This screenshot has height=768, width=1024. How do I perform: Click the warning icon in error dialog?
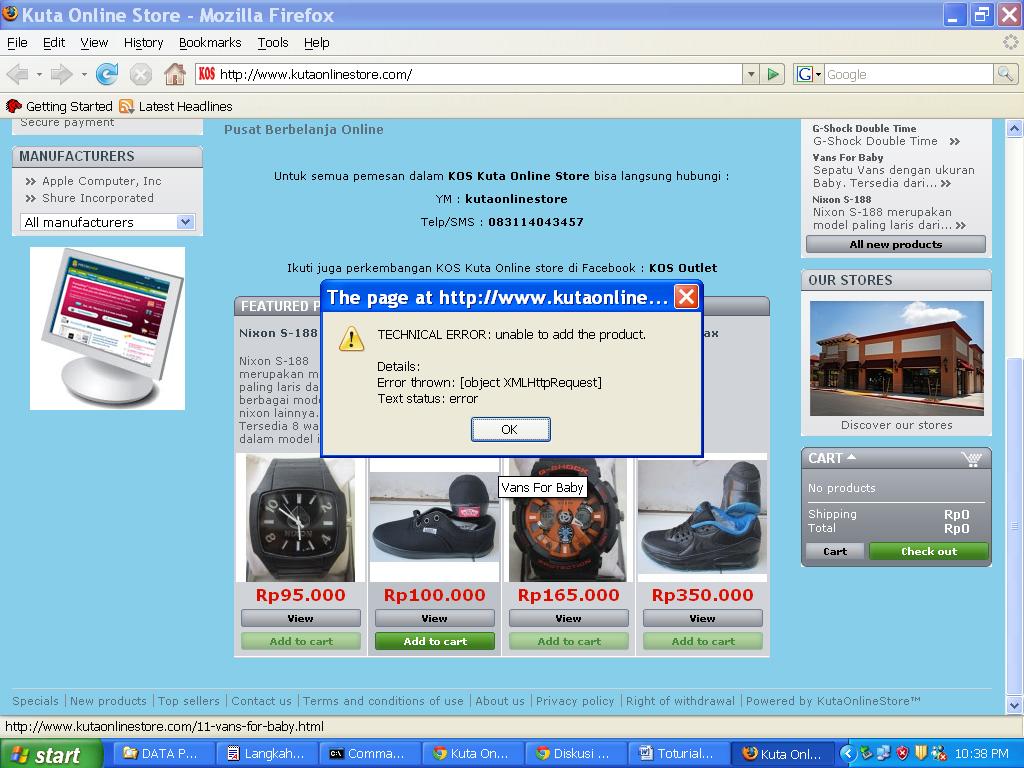351,338
